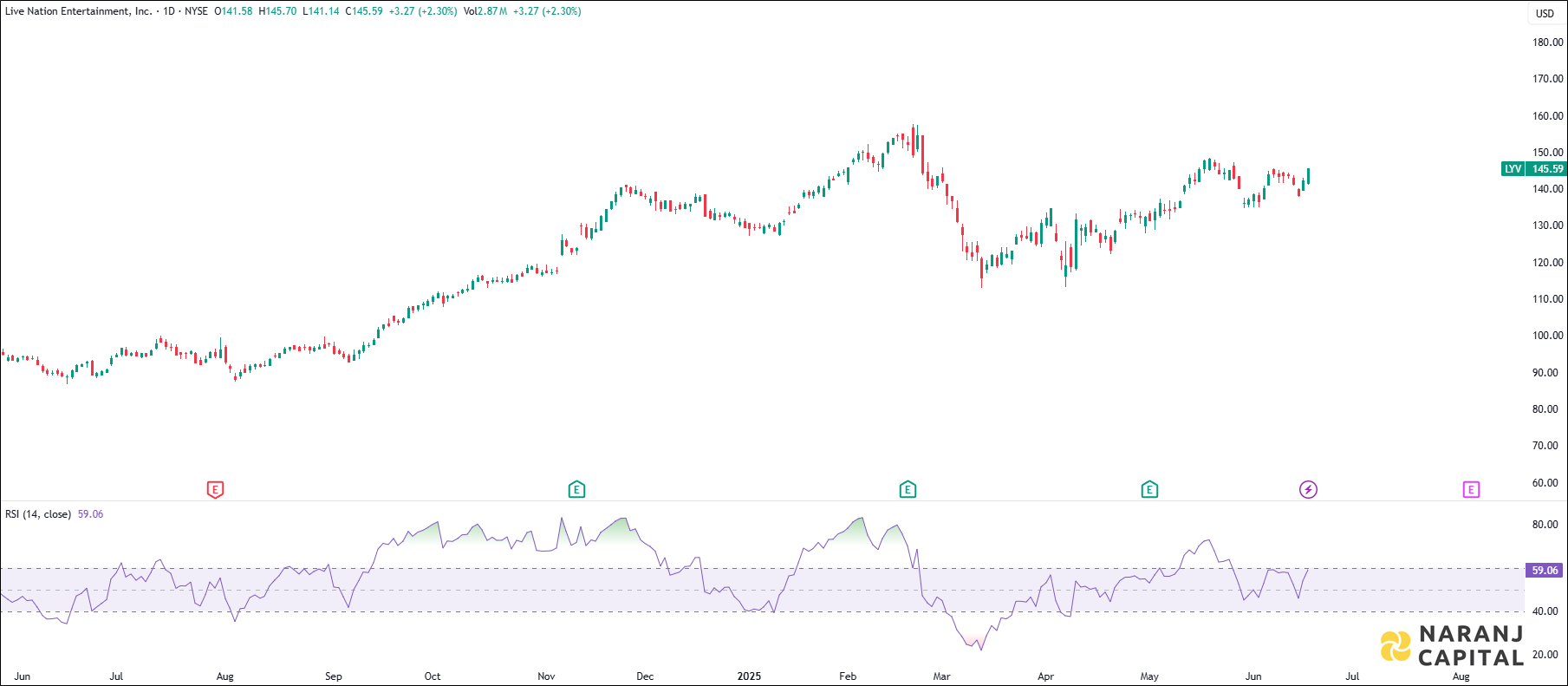Click 90.00 on the price scale
The image size is (1568, 686).
tap(1545, 372)
